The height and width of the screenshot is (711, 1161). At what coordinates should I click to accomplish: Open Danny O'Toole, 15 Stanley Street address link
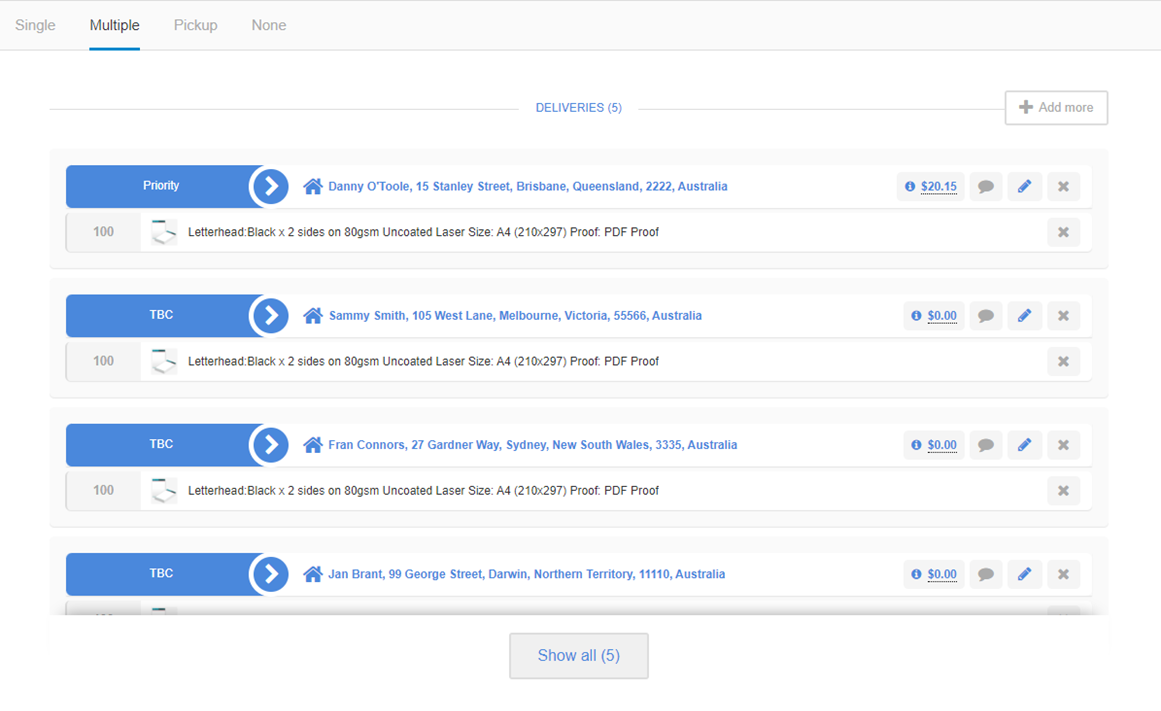pos(527,187)
